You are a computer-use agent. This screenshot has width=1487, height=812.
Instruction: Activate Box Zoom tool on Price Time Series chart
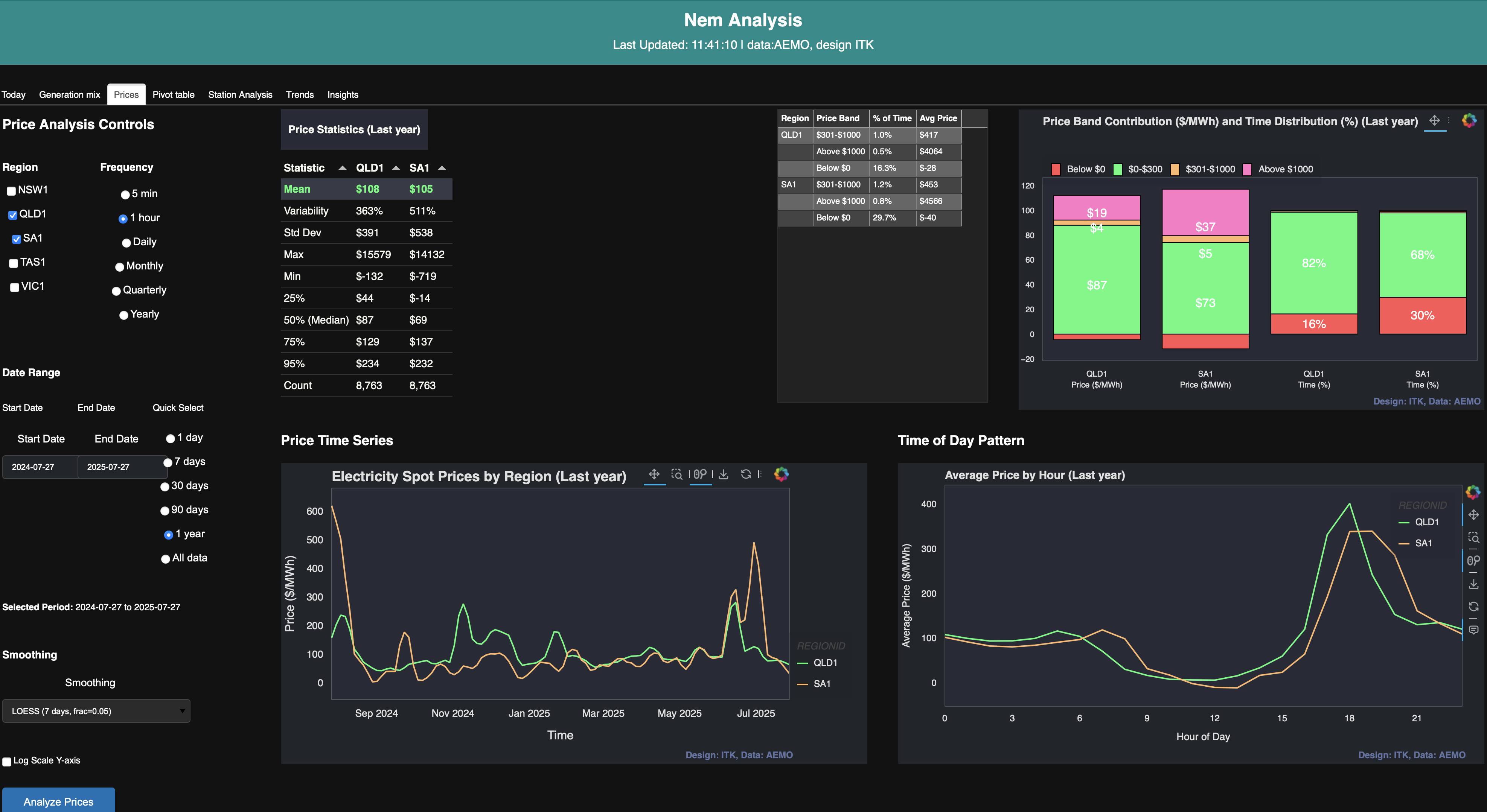pos(676,474)
